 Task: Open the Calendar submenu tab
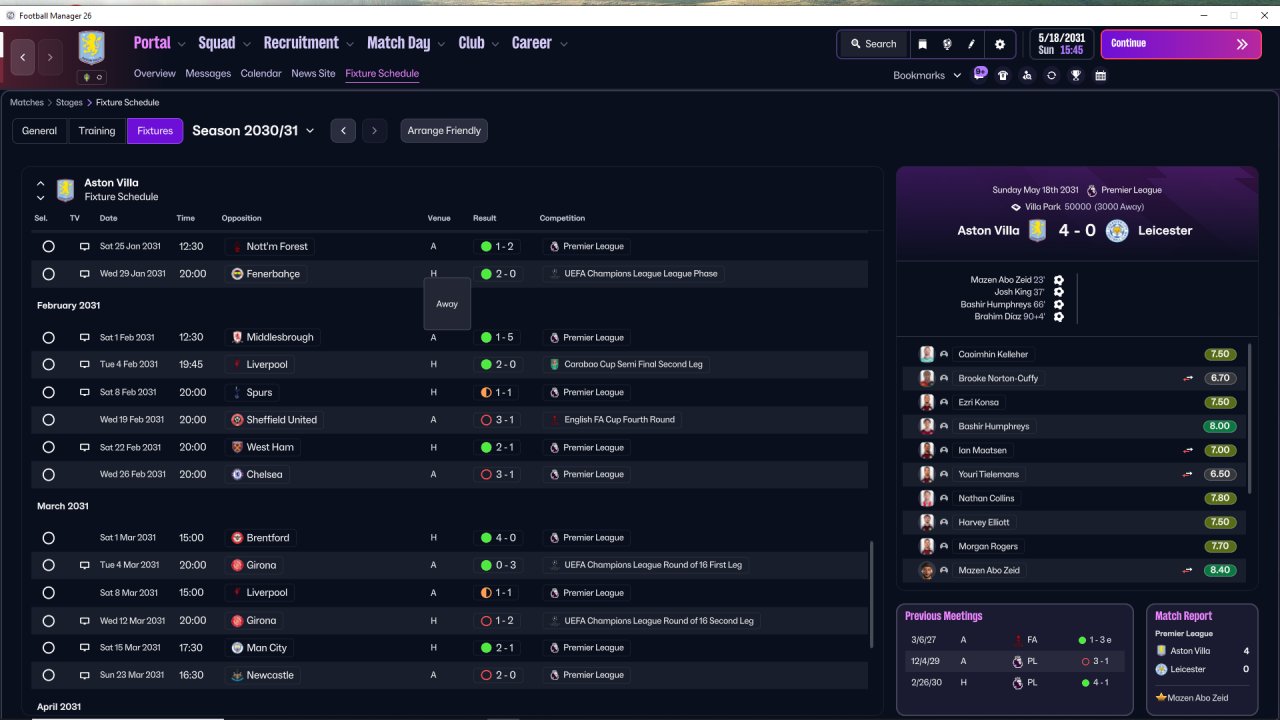261,74
